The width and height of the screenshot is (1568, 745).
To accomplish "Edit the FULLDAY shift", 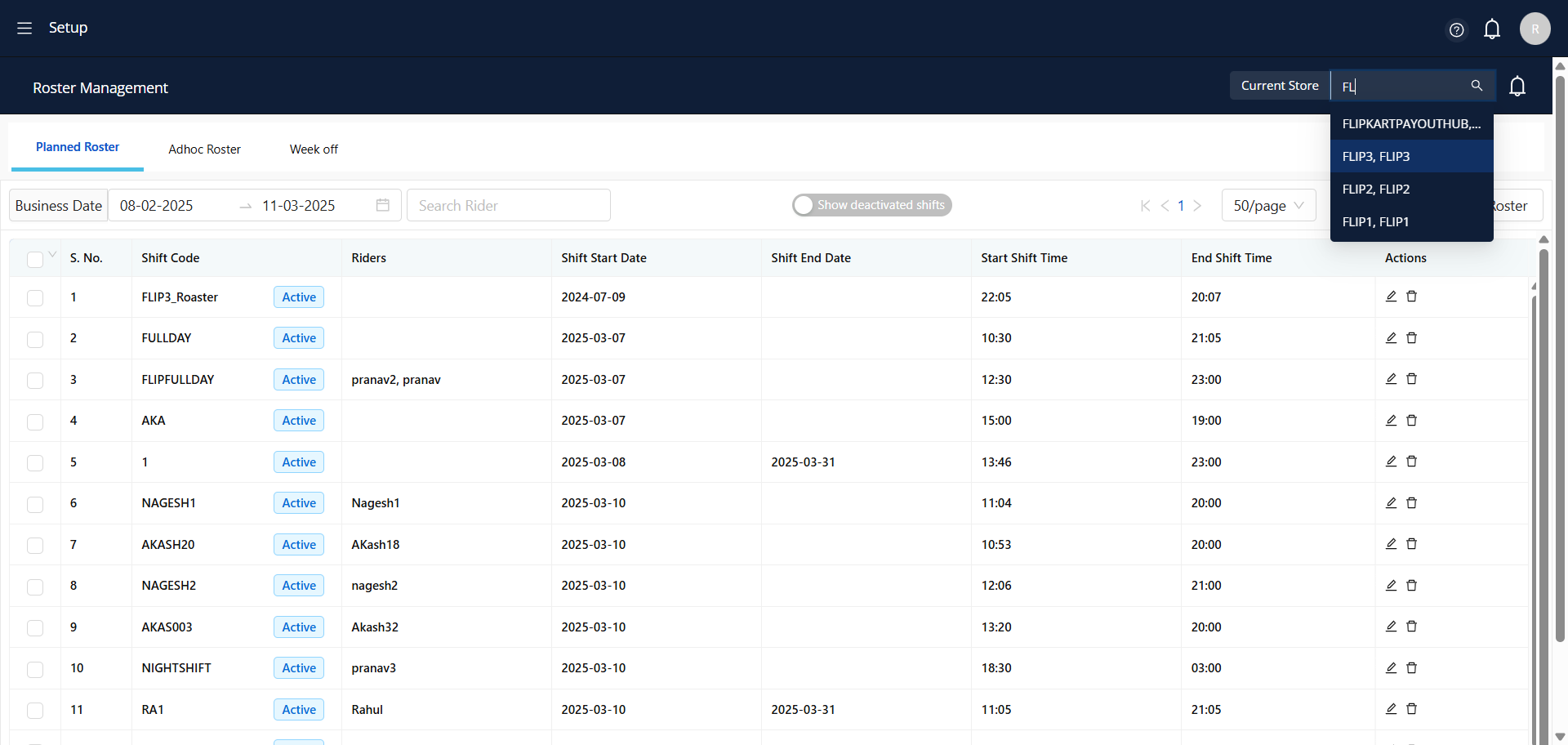I will pos(1391,337).
